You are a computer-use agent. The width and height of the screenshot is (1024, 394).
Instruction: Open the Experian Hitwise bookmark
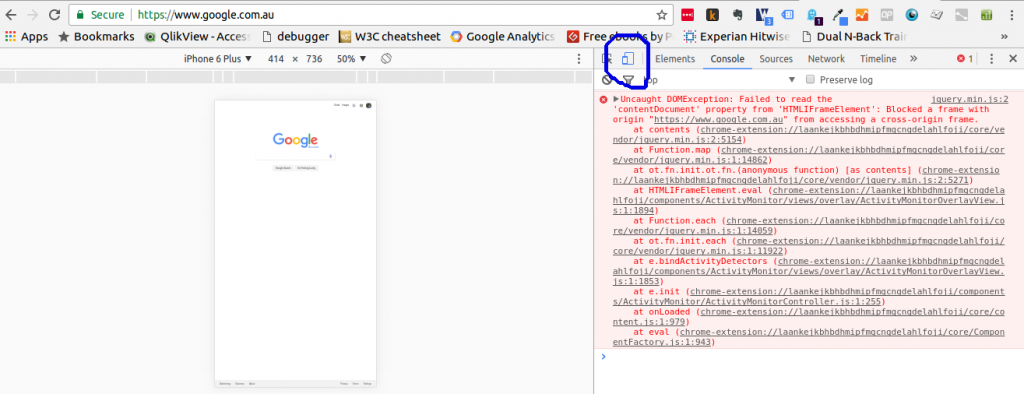coord(737,37)
